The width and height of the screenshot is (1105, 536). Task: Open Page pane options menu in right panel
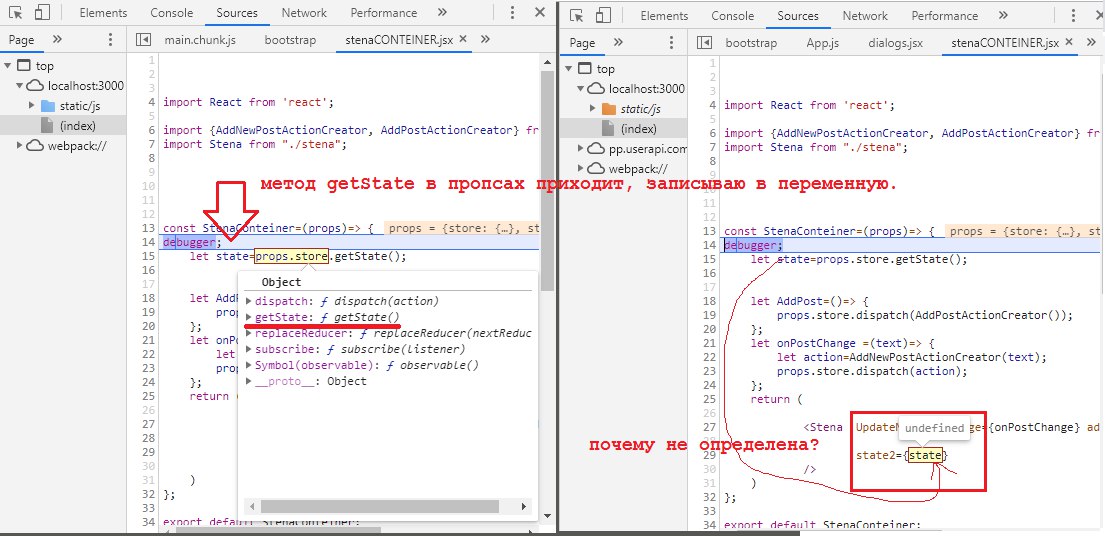671,43
